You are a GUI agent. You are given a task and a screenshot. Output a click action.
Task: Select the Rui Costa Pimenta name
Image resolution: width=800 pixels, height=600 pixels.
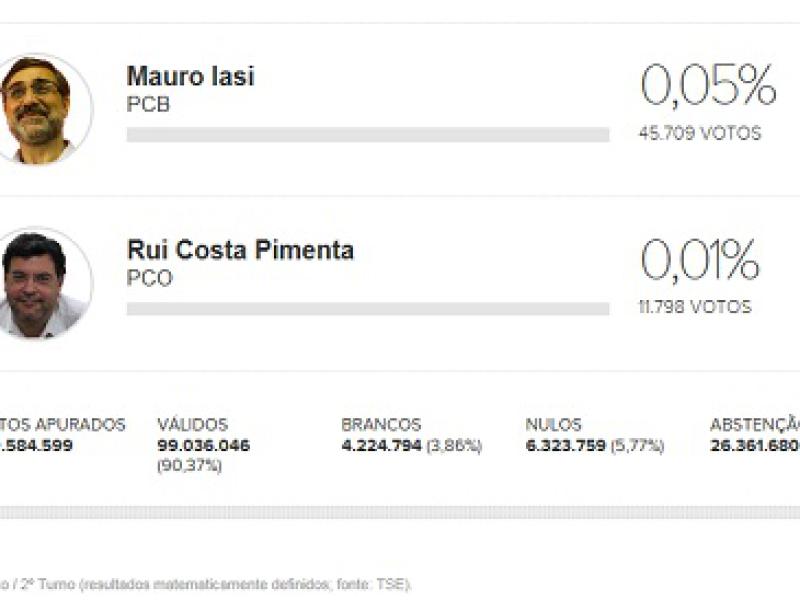(240, 250)
